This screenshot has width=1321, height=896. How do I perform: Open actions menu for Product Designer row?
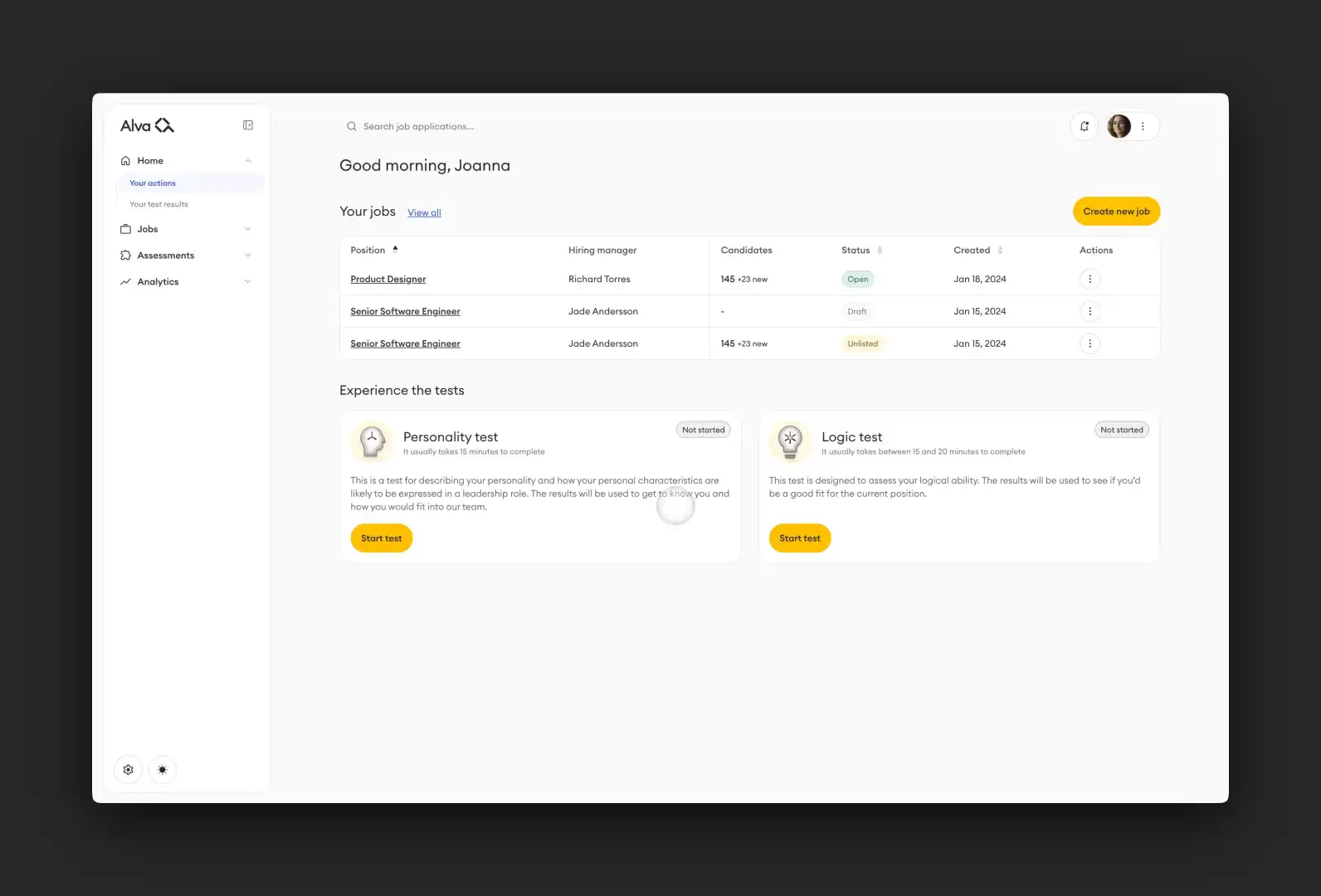click(1089, 280)
